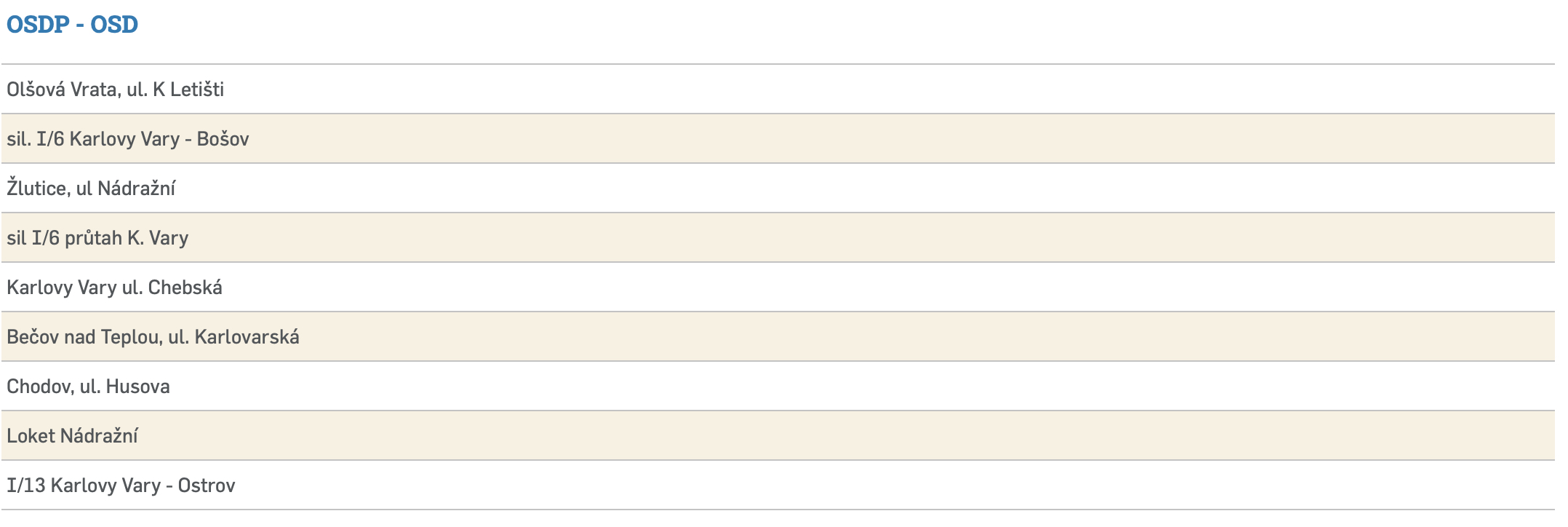Click the word "Bošov" in the list
This screenshot has width=1568, height=527.
coord(223,139)
